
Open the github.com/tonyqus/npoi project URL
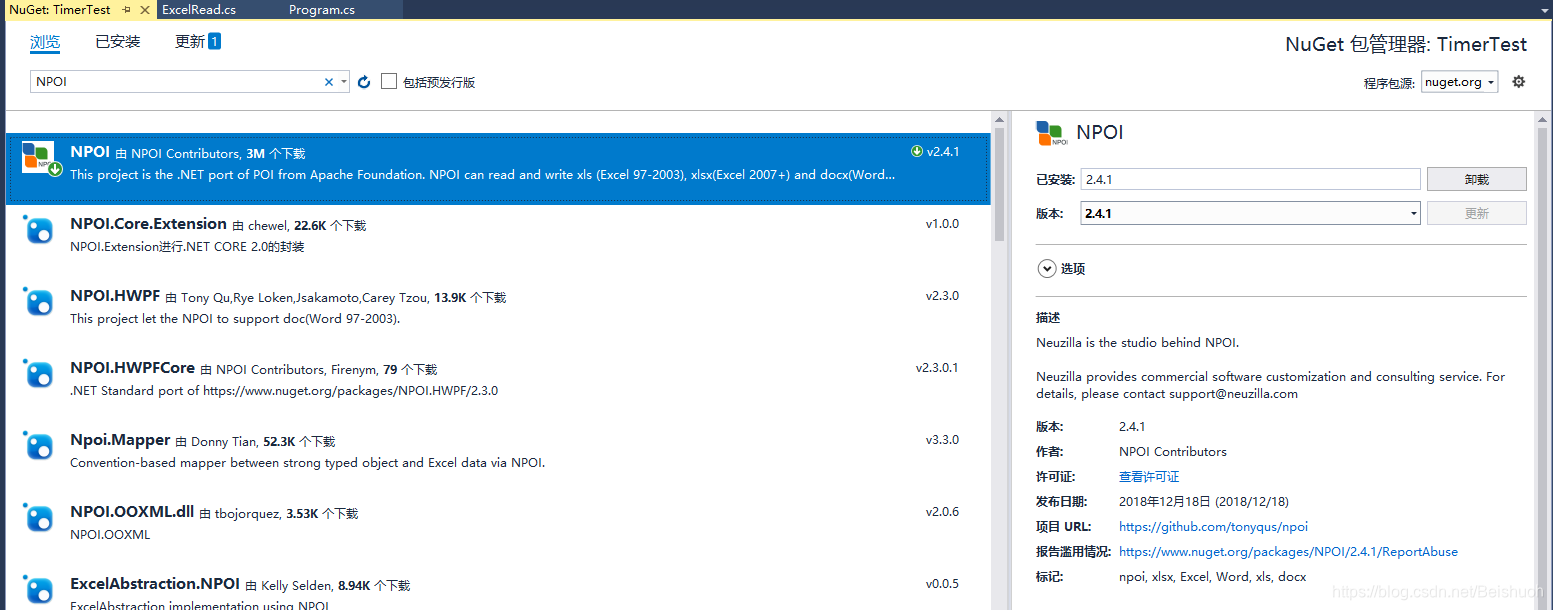(x=1213, y=526)
